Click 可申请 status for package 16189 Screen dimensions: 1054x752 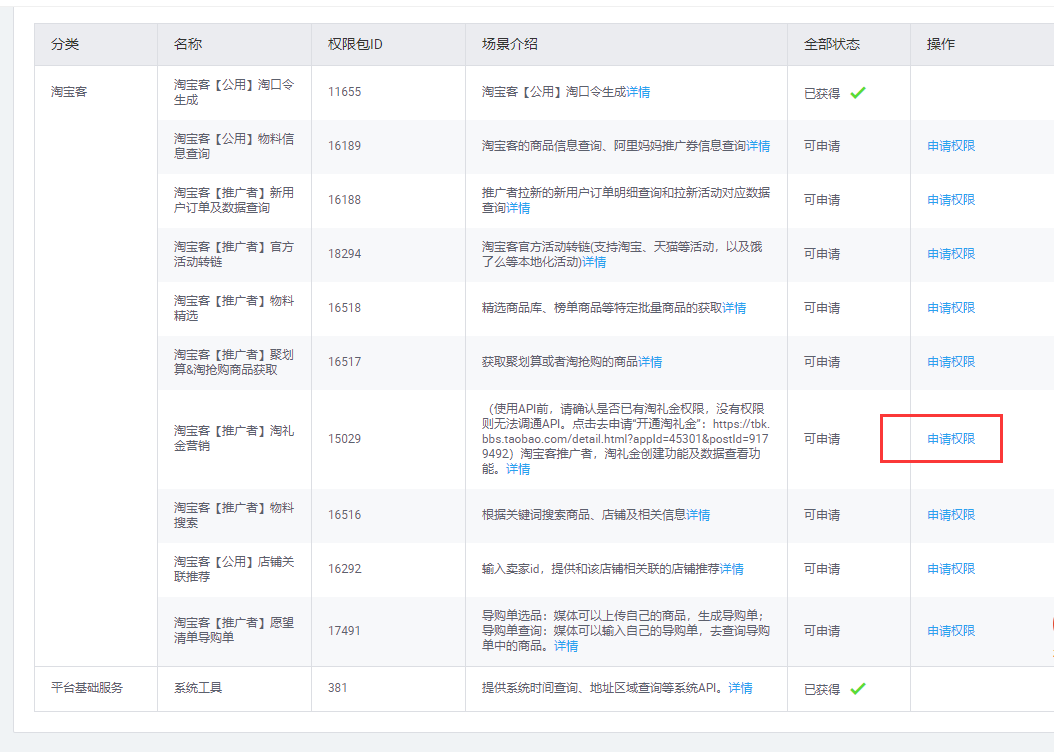coord(821,146)
